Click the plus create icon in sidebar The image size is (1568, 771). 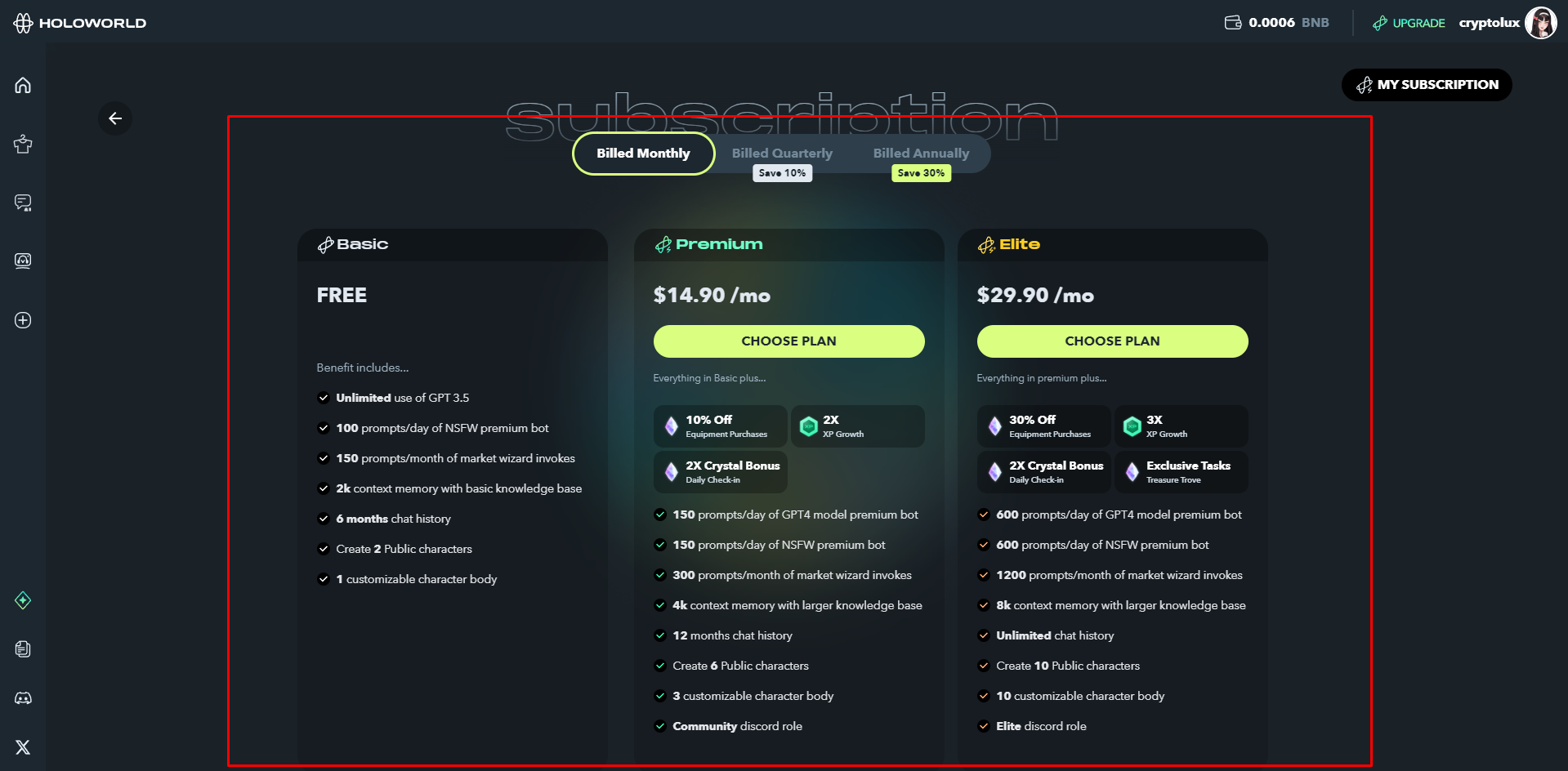(x=23, y=320)
